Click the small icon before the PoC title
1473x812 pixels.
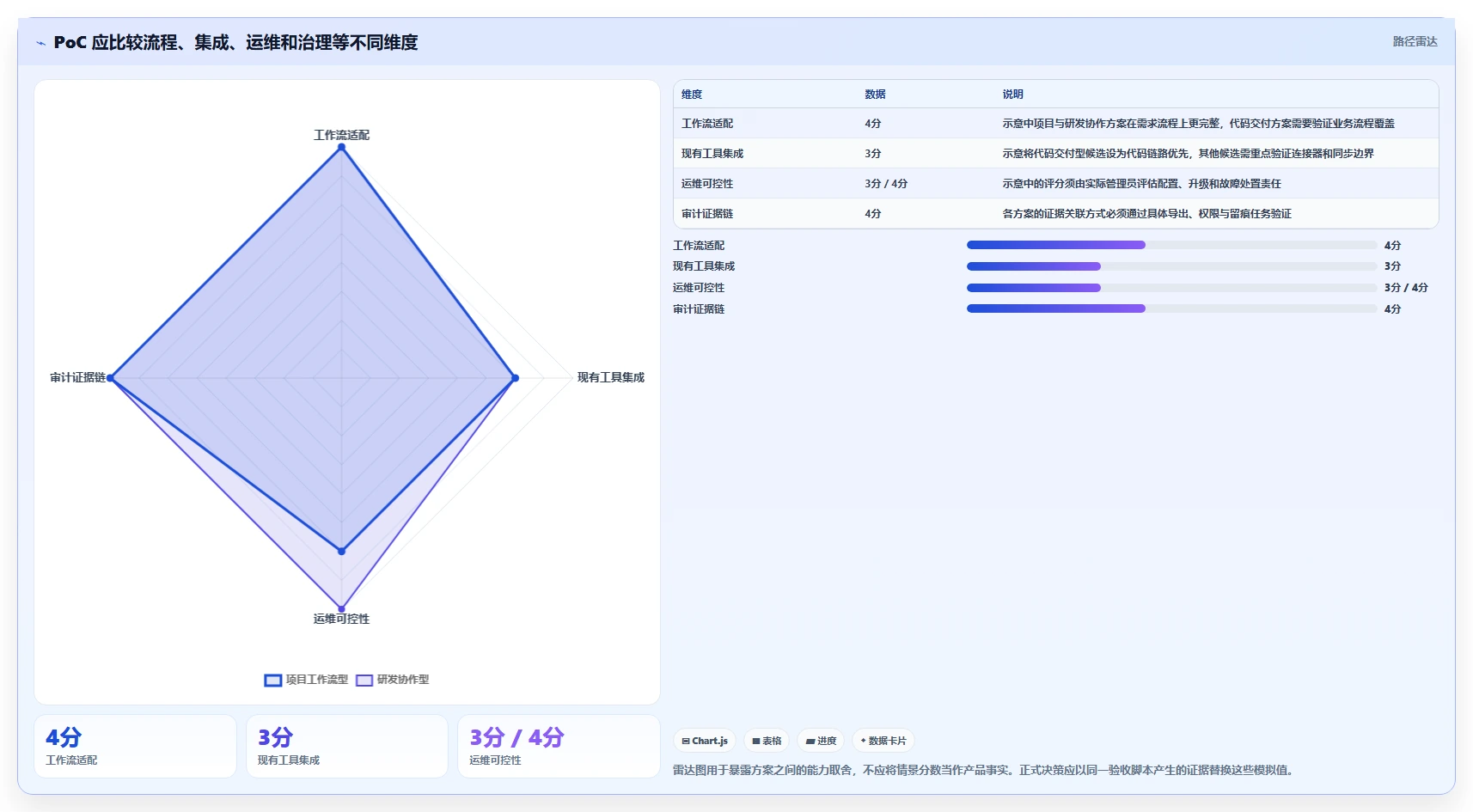(40, 43)
